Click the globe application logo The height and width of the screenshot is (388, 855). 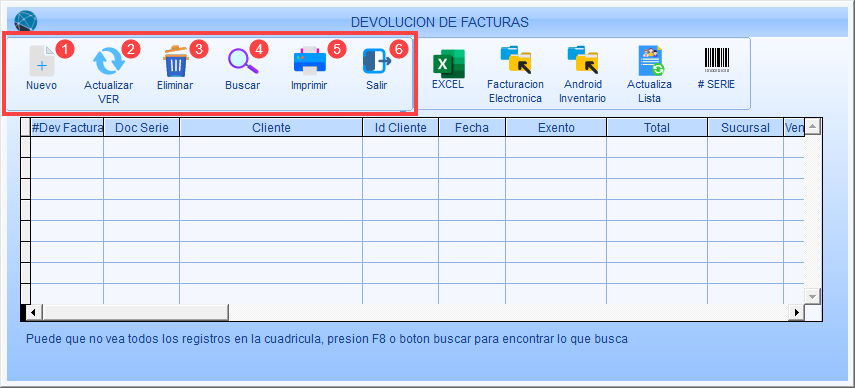[26, 22]
